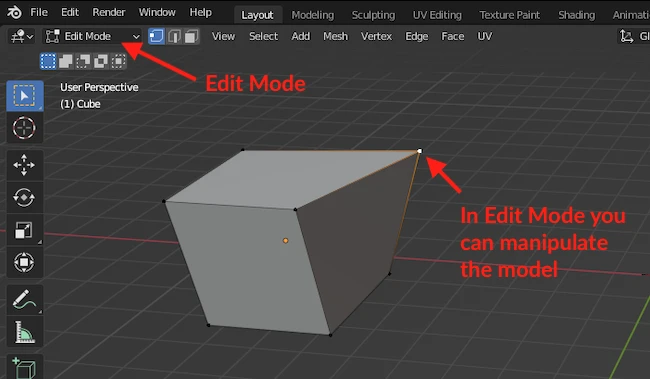Open the Global transform orientation dropdown
Screen dimensions: 650x379
pyautogui.click(x=633, y=36)
